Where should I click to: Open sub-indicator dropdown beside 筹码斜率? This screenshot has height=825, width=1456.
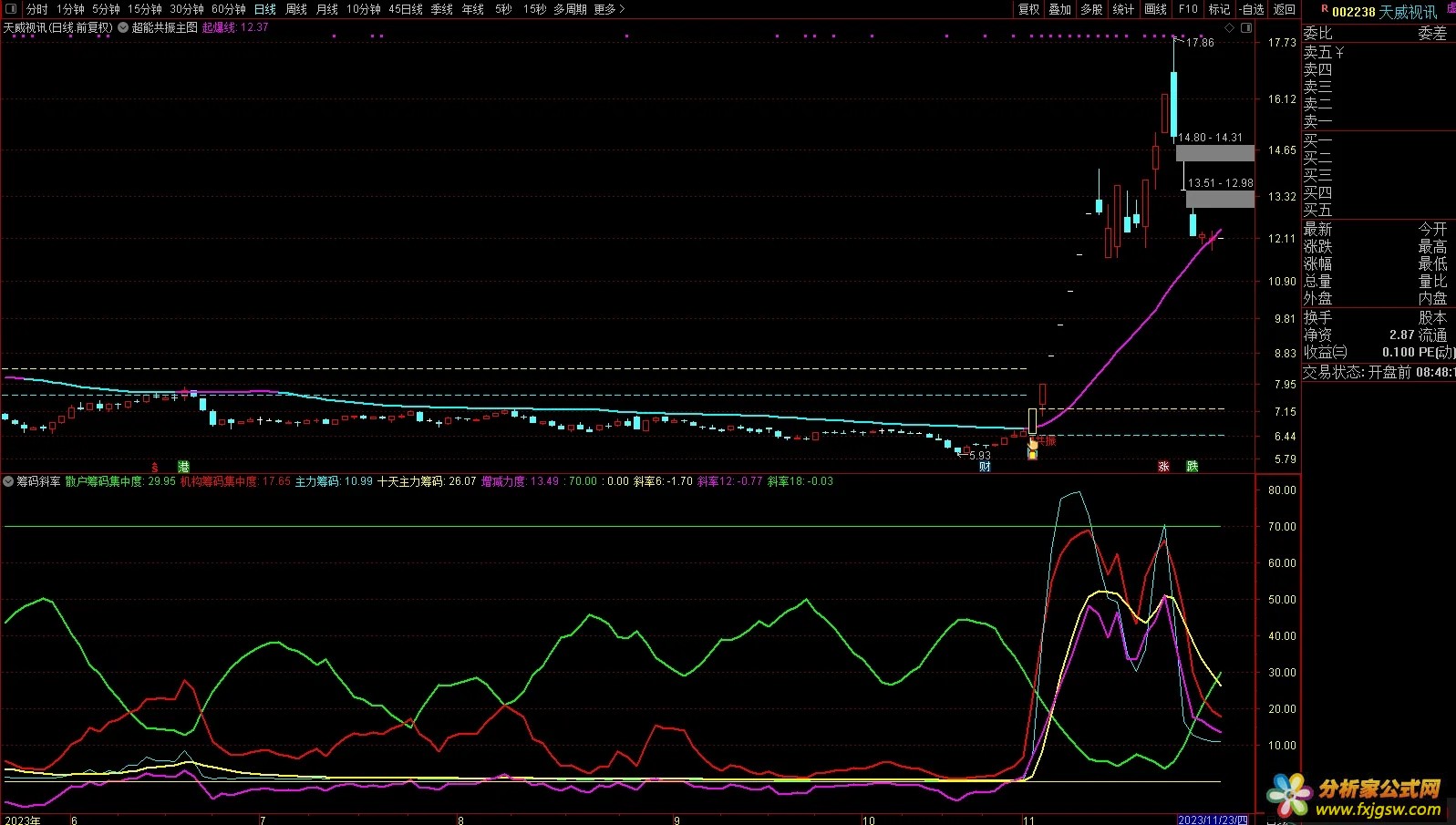coord(8,481)
